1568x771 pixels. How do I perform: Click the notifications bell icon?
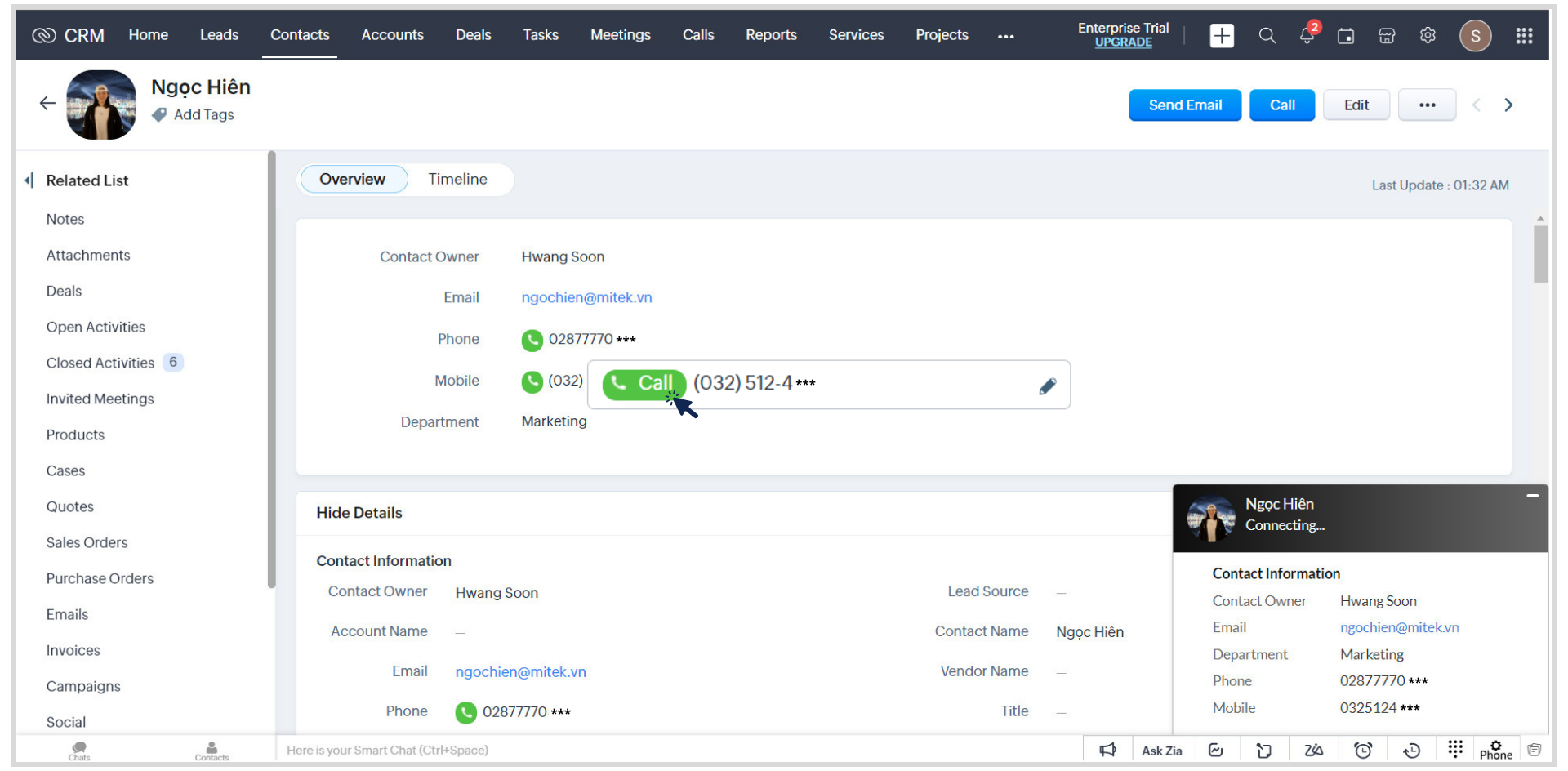point(1307,36)
